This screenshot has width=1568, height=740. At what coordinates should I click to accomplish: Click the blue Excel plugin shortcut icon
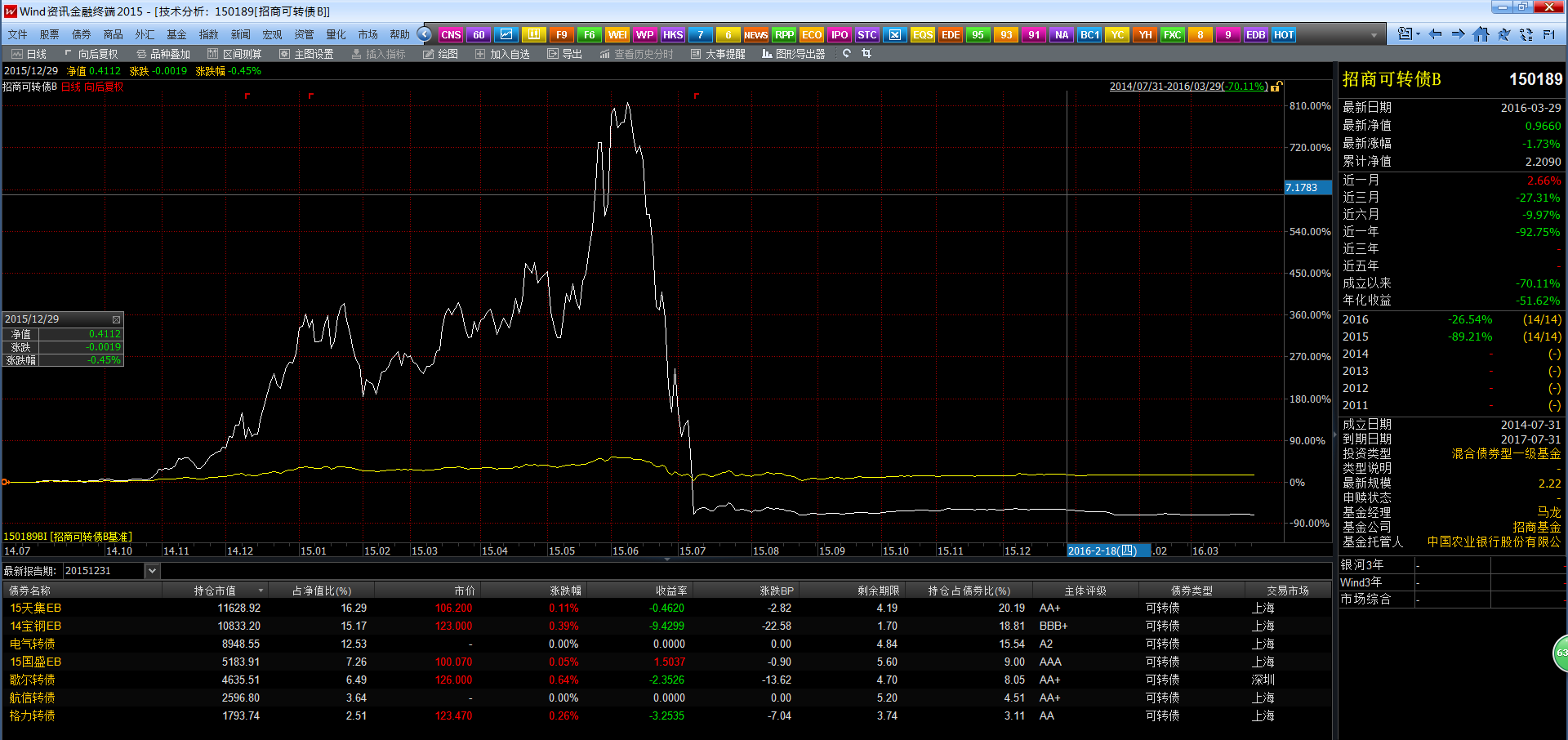[x=895, y=35]
